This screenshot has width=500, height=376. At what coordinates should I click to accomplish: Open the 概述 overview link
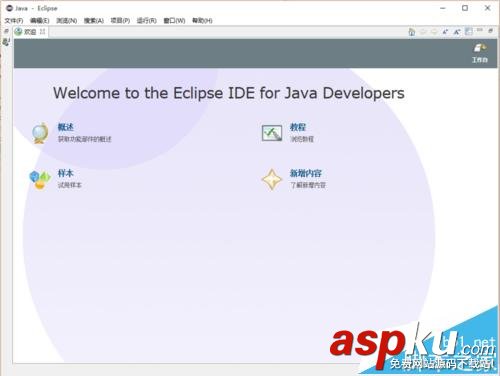[x=66, y=127]
